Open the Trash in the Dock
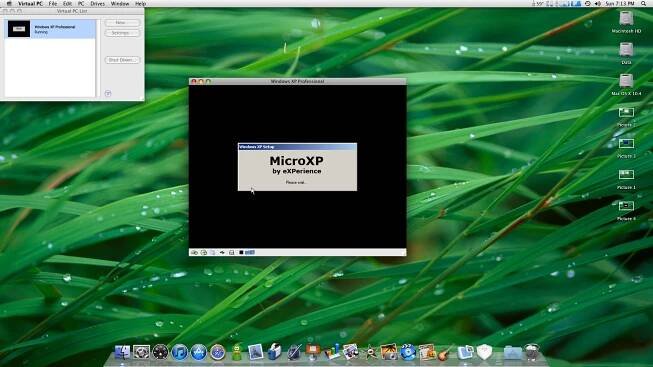 coord(532,352)
